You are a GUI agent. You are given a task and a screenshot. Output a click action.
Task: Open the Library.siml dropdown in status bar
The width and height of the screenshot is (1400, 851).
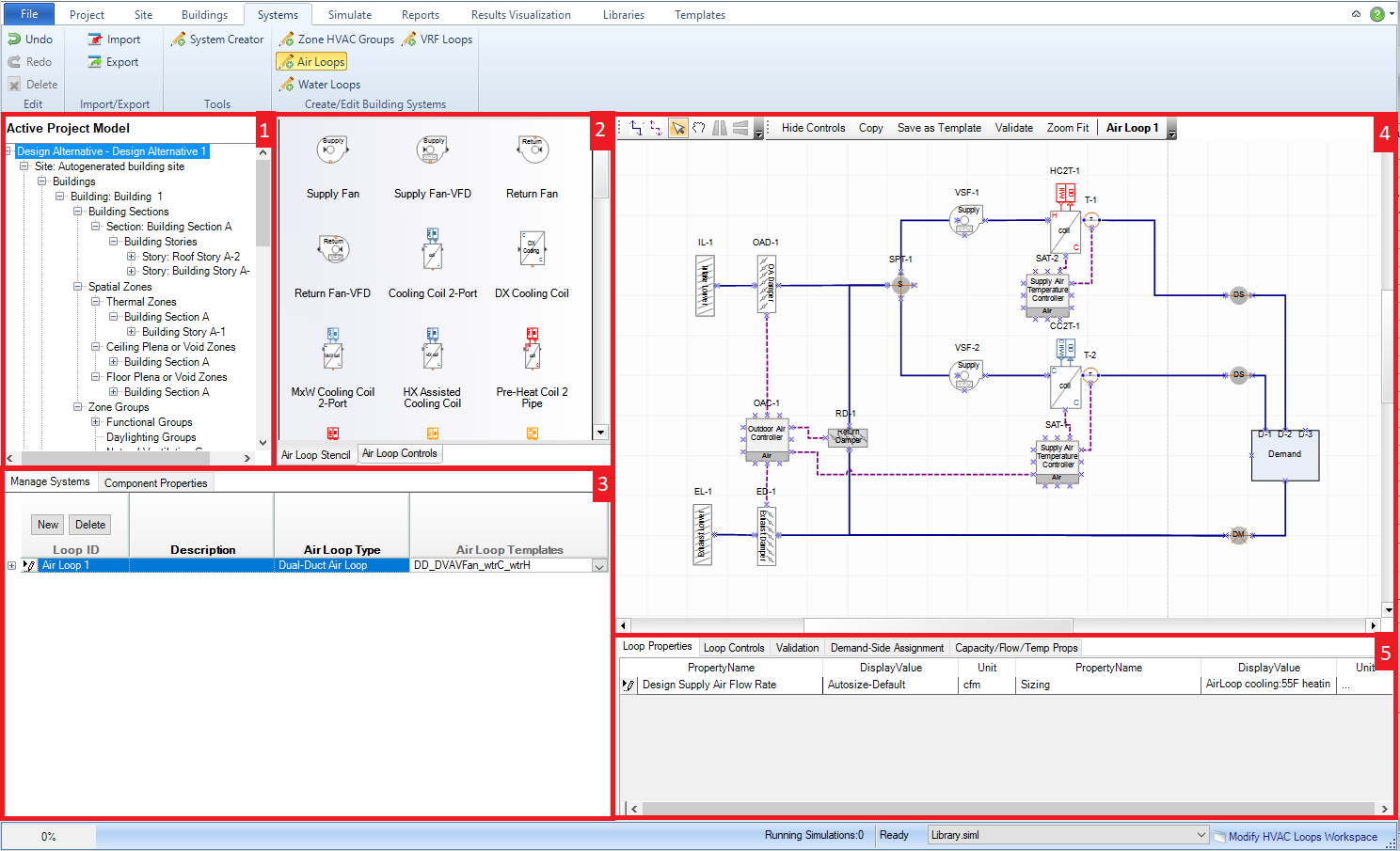[x=1201, y=835]
